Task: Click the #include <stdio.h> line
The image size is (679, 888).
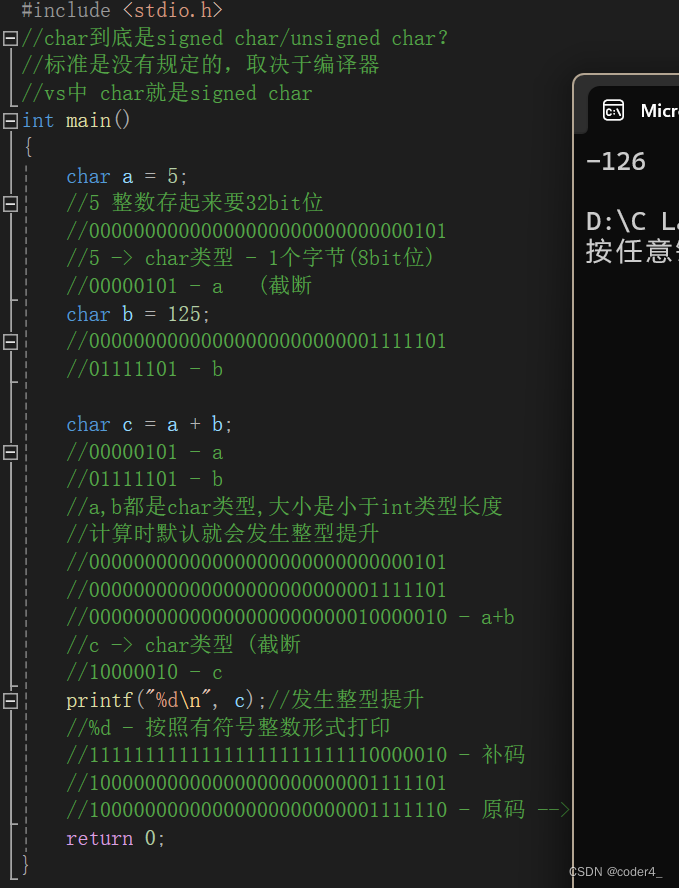Action: pyautogui.click(x=122, y=10)
